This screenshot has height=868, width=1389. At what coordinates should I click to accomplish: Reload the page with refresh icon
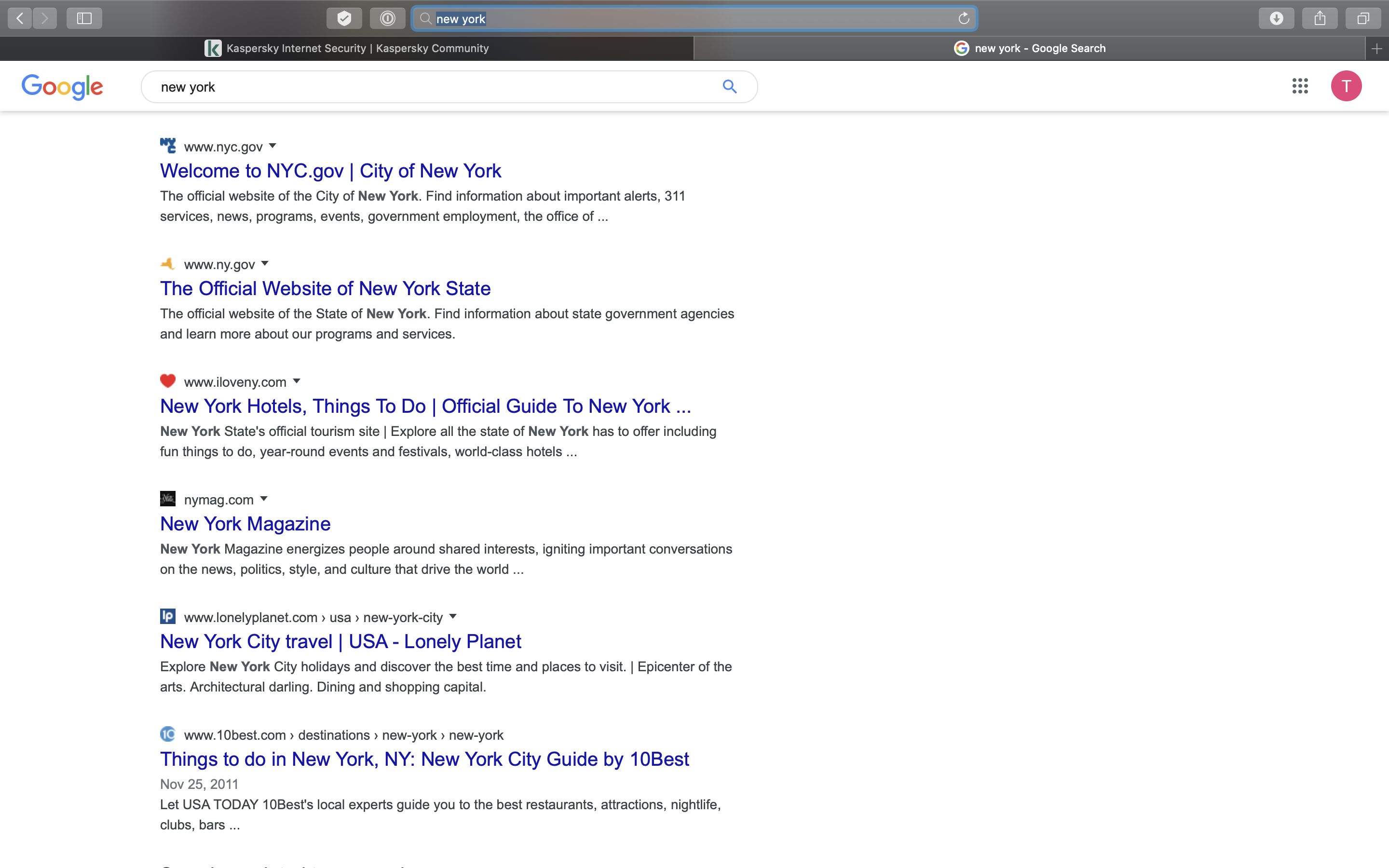tap(964, 18)
